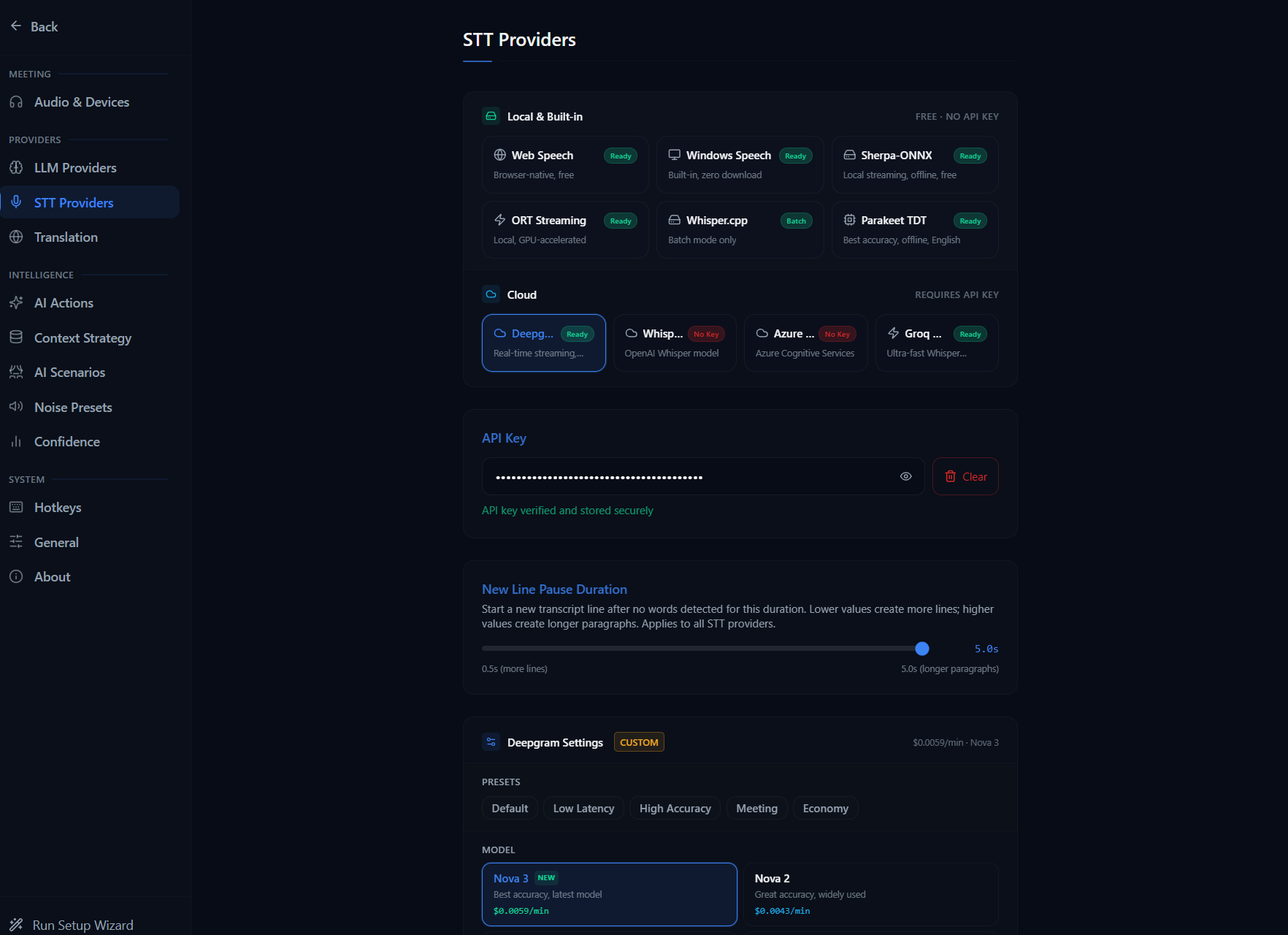
Task: Choose the Groq cloud provider
Action: tap(936, 343)
